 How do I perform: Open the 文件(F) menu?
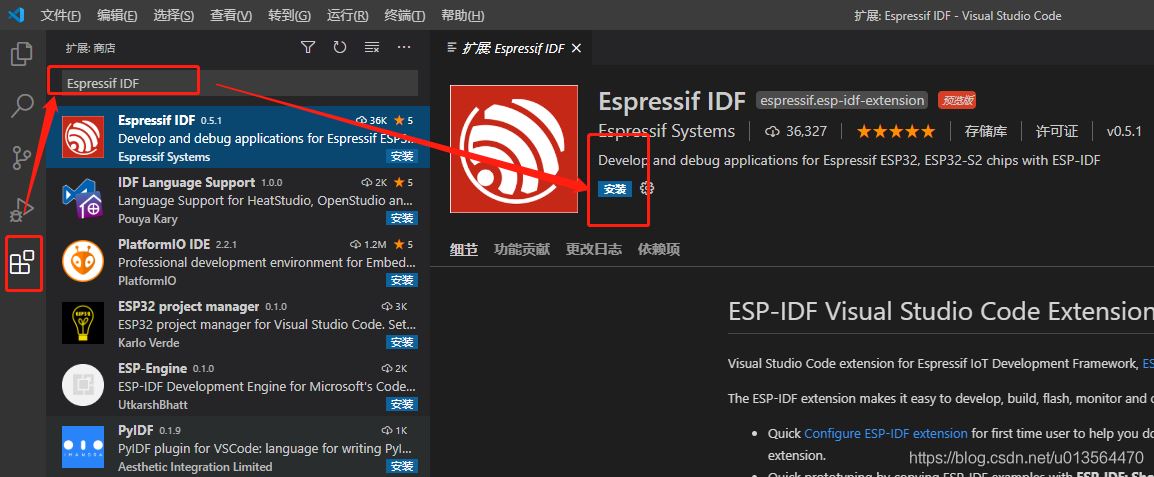tap(60, 15)
